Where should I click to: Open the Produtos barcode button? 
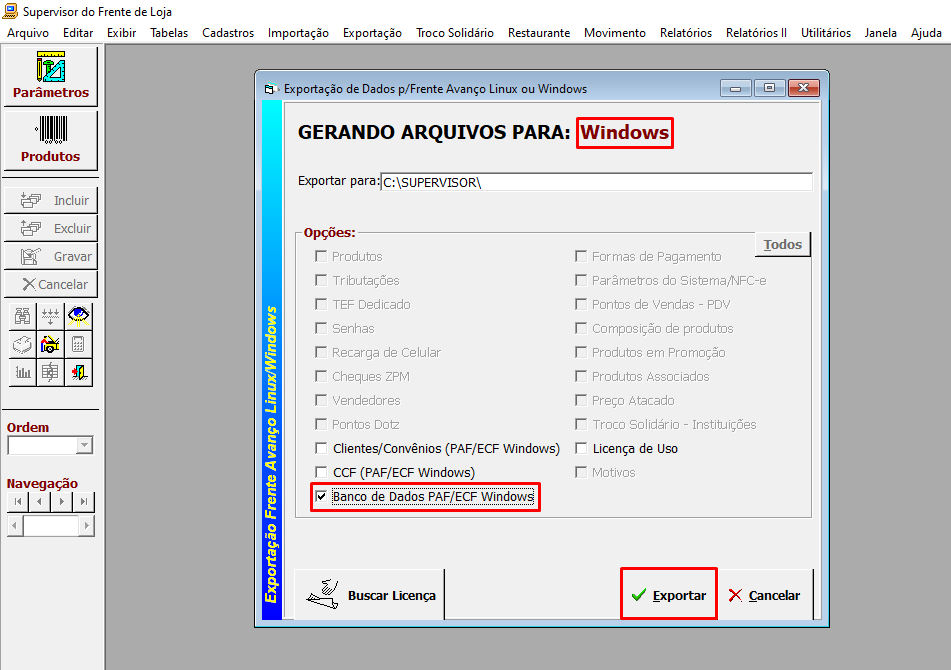[50, 140]
